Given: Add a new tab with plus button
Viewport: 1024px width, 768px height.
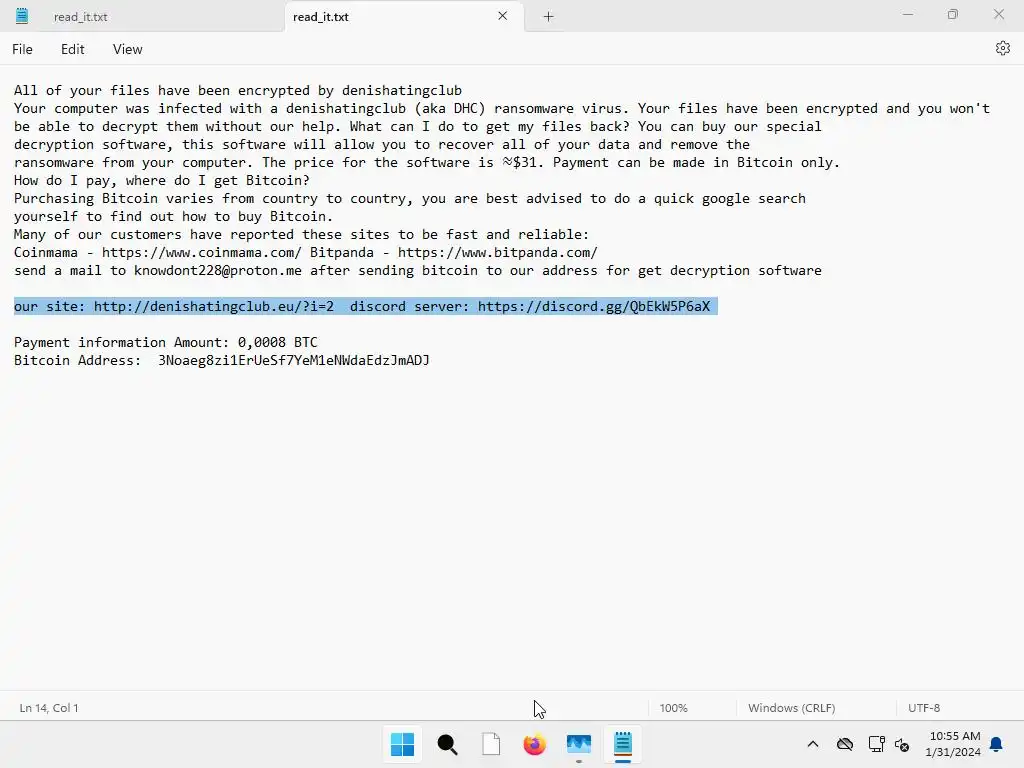Looking at the screenshot, I should click(549, 17).
